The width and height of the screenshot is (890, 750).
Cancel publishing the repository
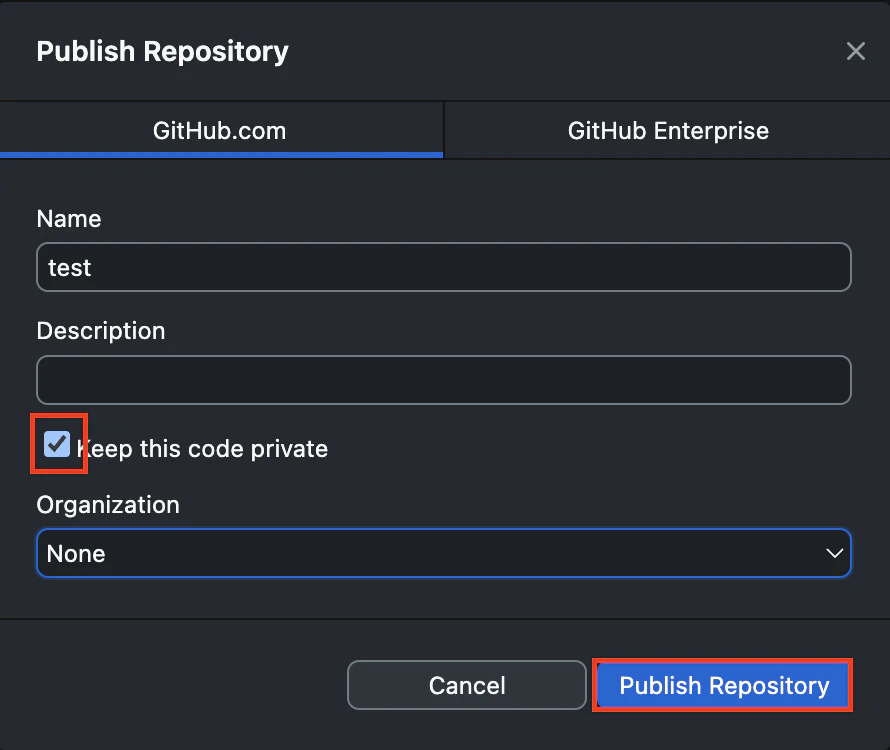point(467,685)
